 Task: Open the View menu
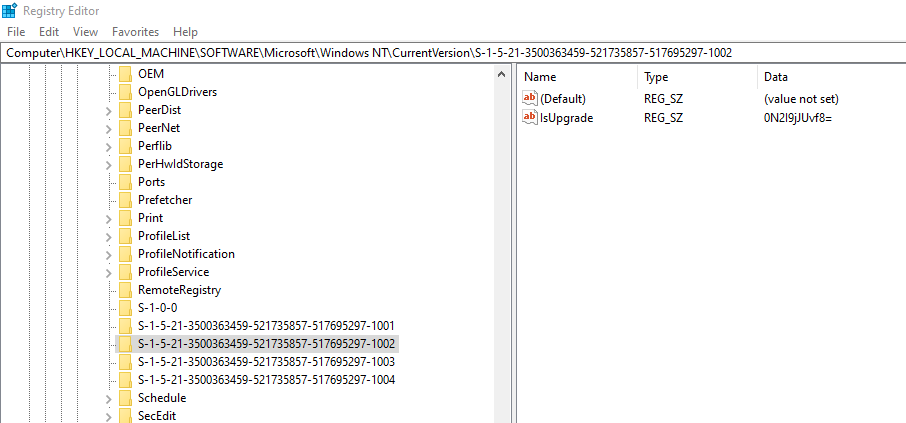click(86, 32)
